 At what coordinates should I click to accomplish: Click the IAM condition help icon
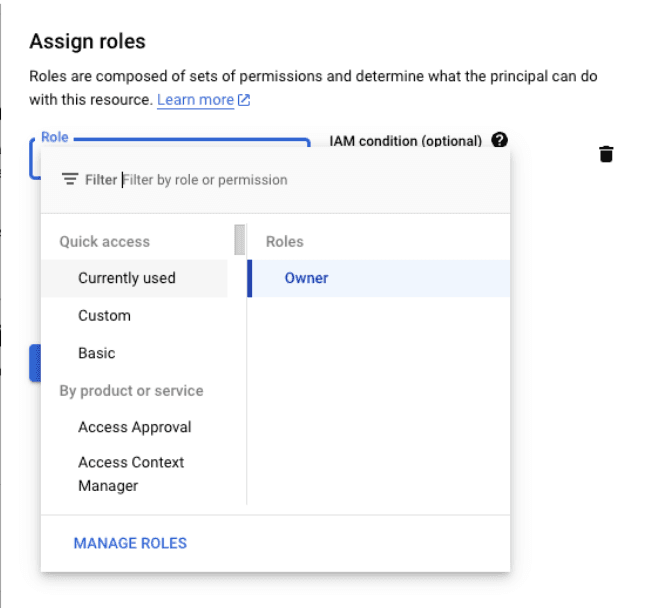500,141
